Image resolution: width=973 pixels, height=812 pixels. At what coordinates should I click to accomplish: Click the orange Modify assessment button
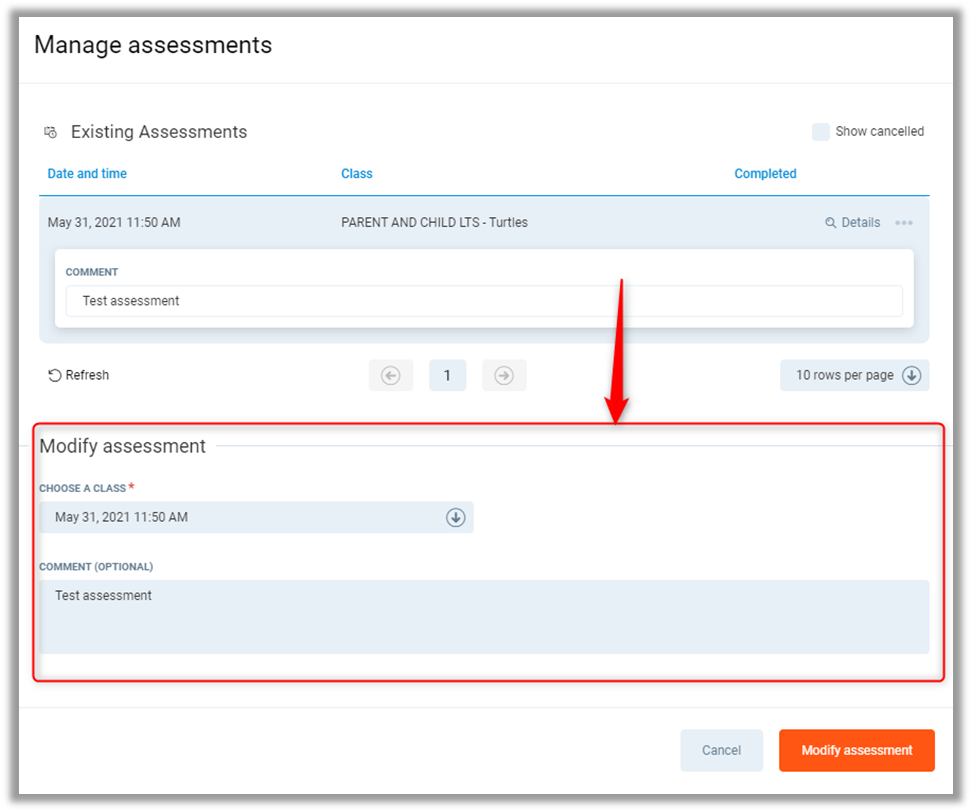click(856, 751)
